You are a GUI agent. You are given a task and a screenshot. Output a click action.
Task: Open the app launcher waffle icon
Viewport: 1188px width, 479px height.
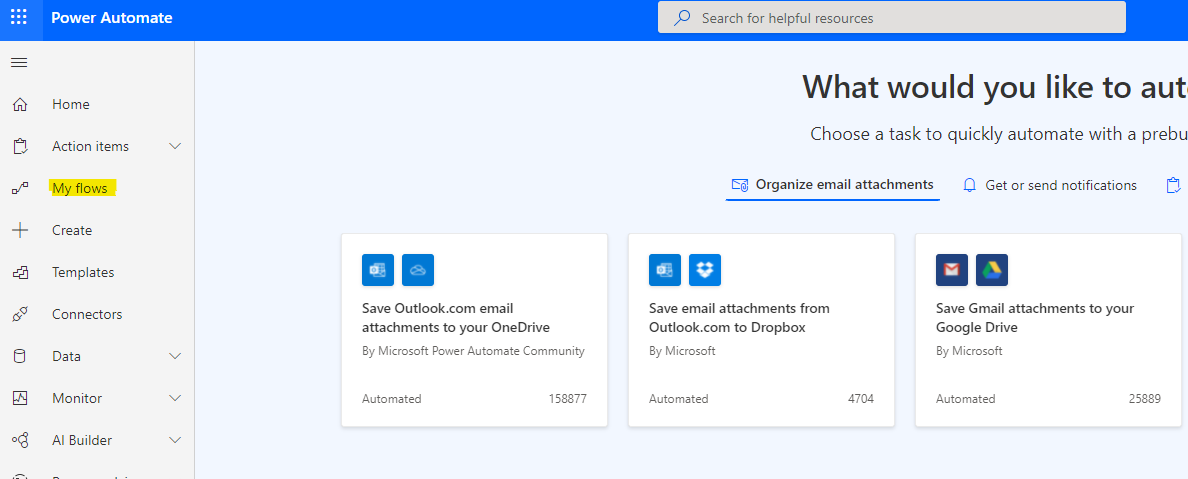click(19, 17)
